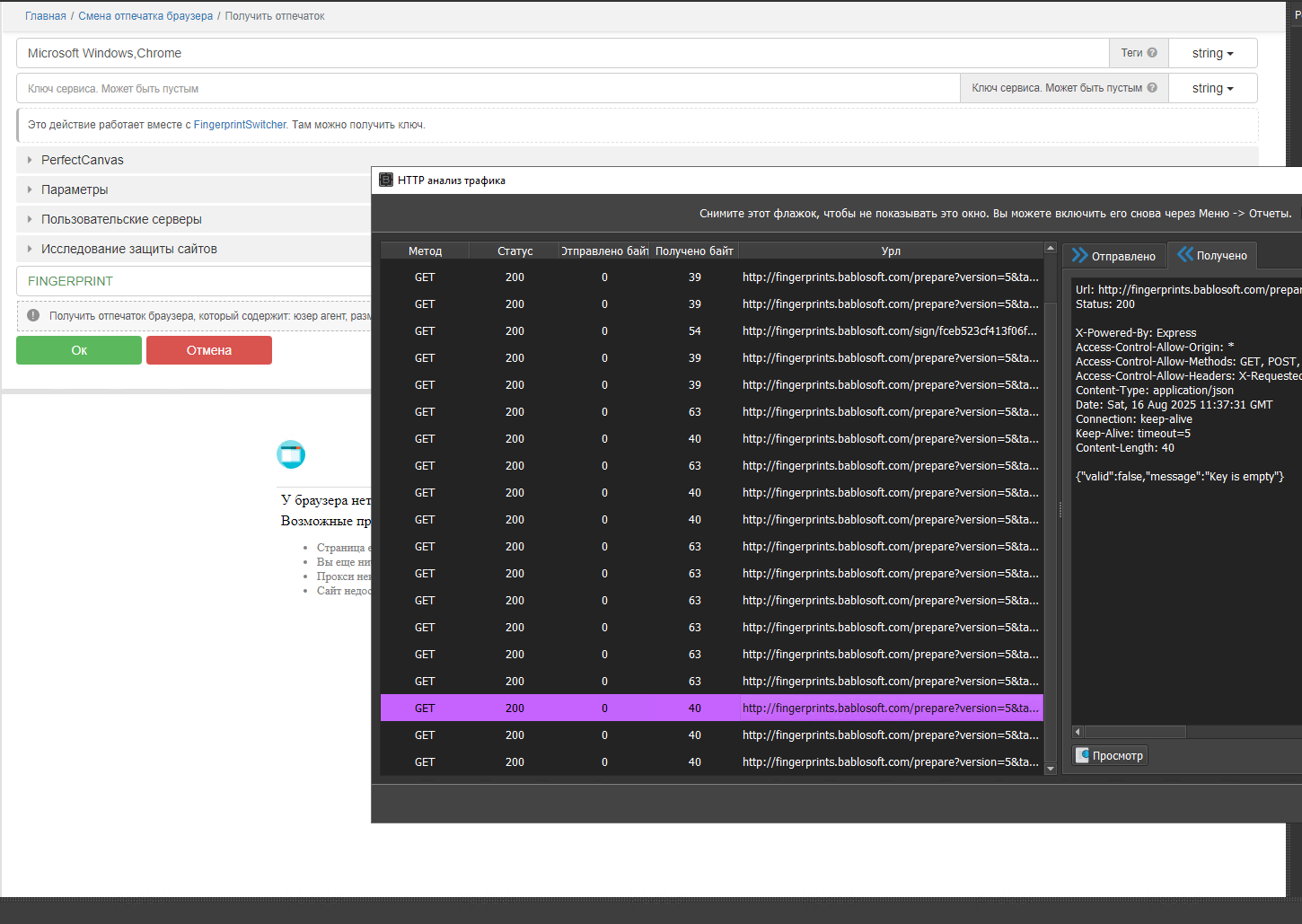
Task: Expand the Исследование защиты сайтов section
Action: [128, 249]
